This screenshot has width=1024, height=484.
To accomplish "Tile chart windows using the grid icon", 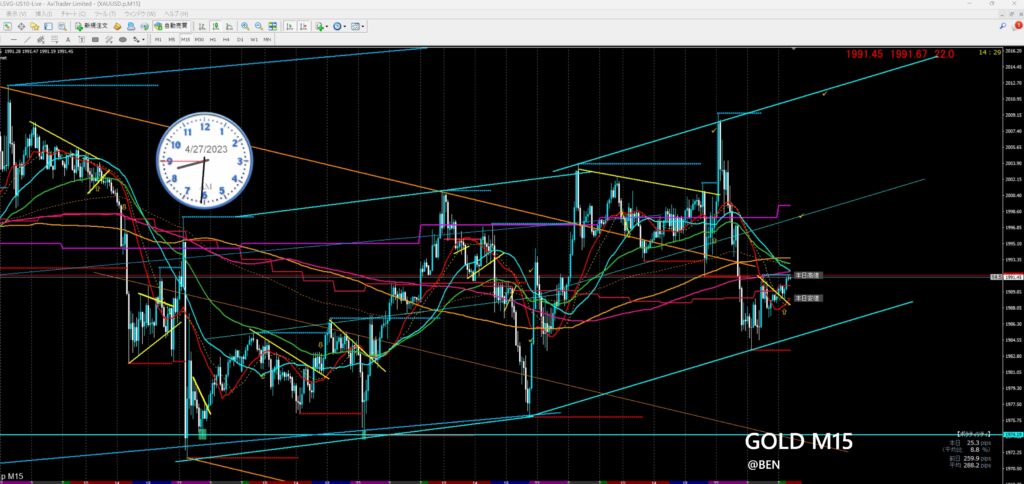I will (x=271, y=27).
